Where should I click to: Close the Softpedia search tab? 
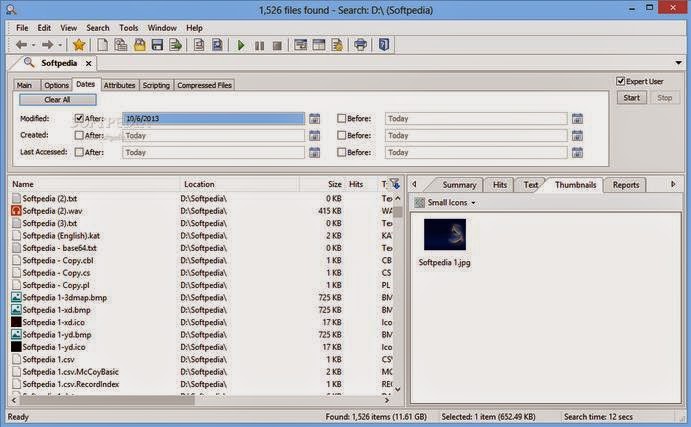pyautogui.click(x=89, y=63)
